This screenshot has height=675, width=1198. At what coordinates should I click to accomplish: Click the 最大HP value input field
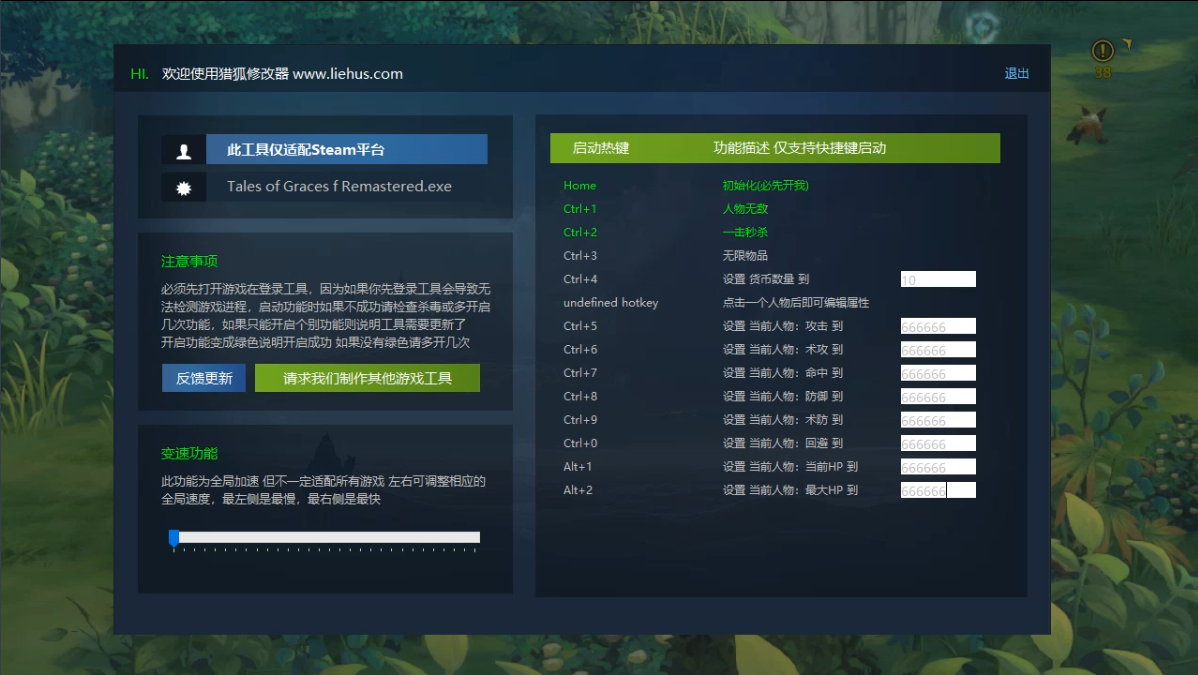pos(938,490)
